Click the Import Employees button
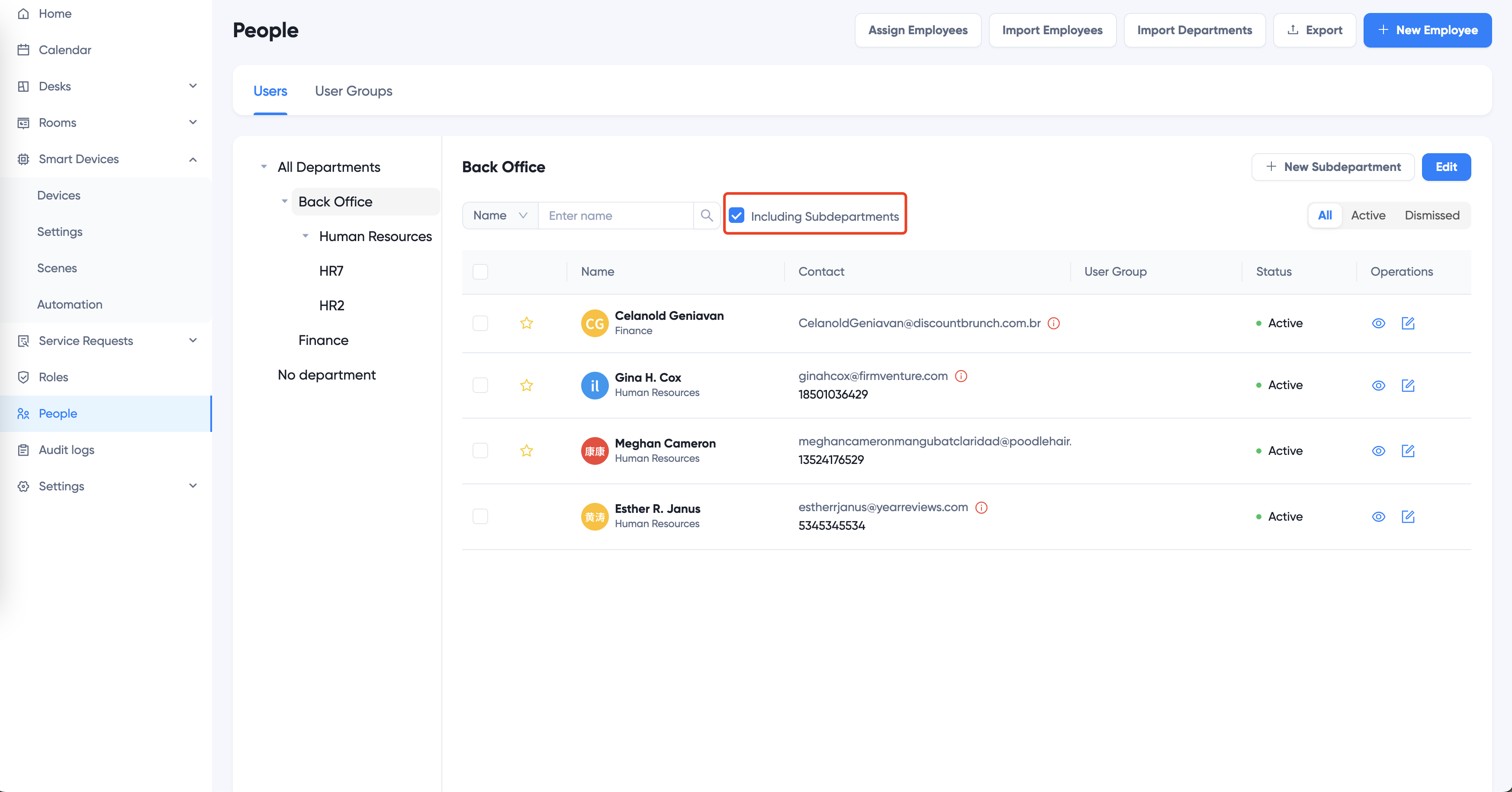The height and width of the screenshot is (792, 1512). (x=1052, y=30)
